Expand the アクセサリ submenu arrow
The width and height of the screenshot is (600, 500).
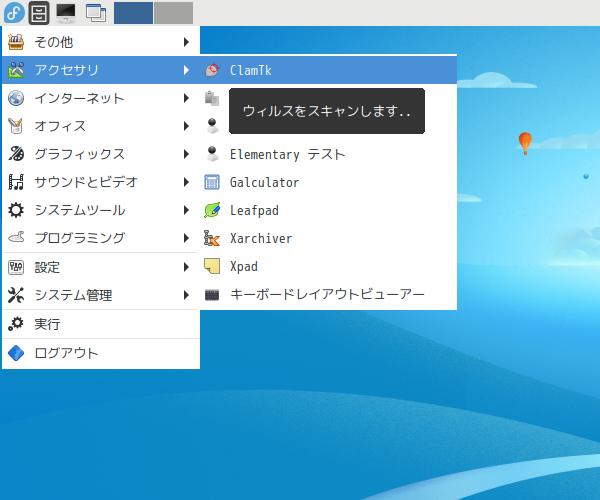click(x=186, y=70)
